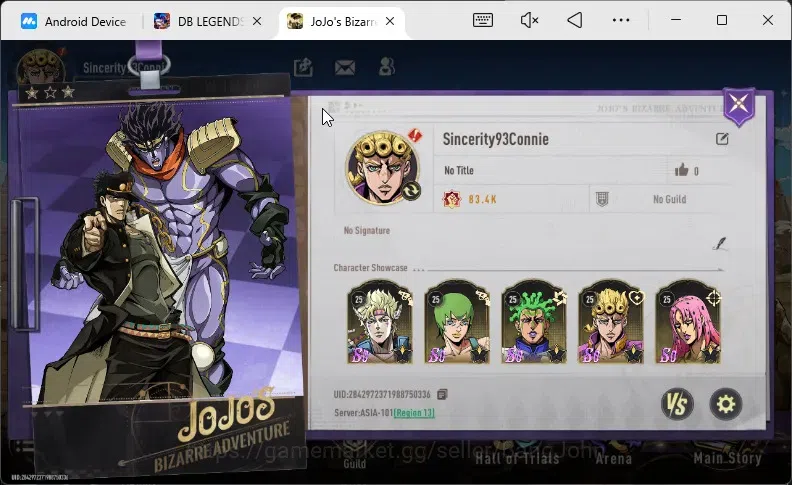Open Hall of Trials from bottom menu
Image resolution: width=792 pixels, height=485 pixels.
click(517, 458)
